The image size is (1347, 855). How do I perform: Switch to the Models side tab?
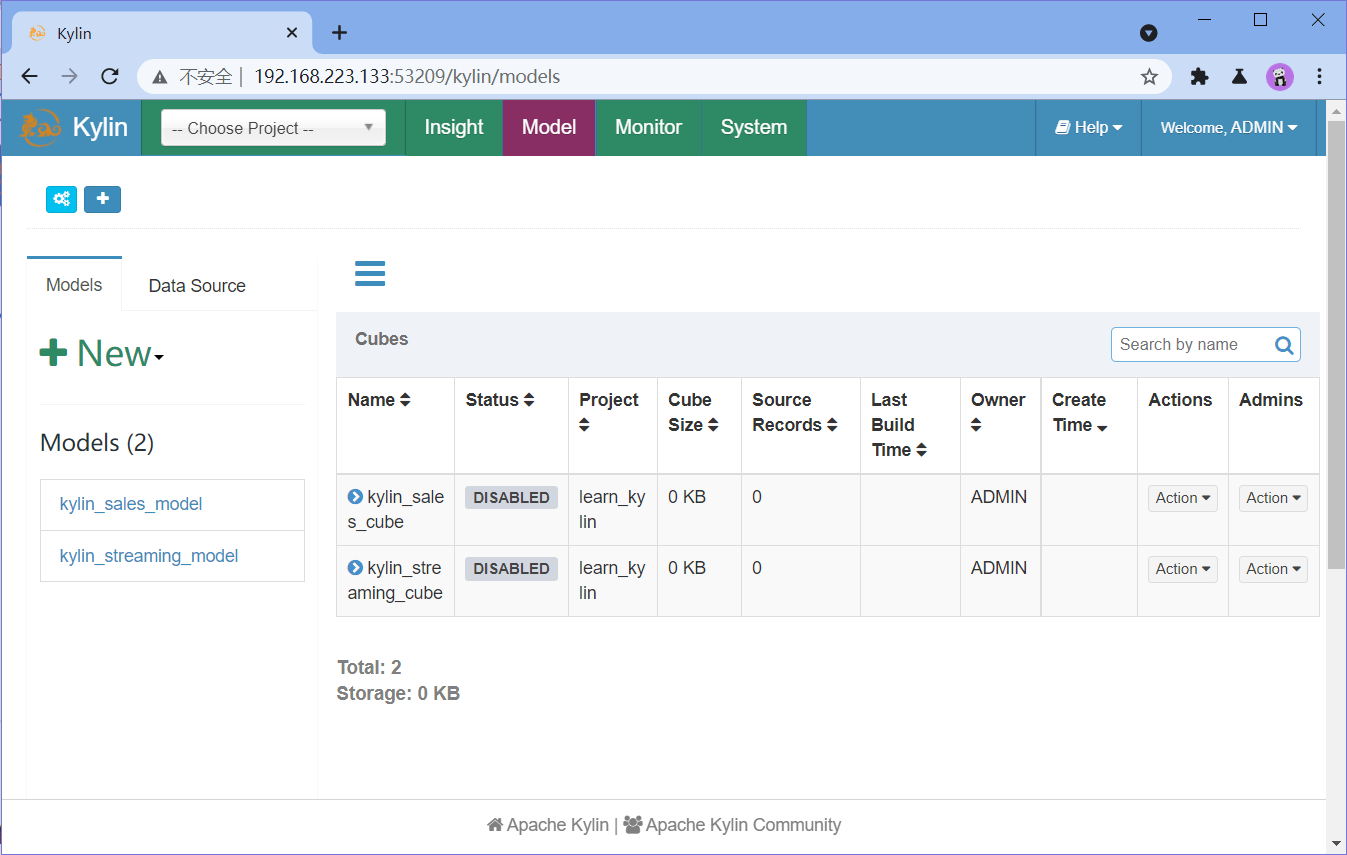(x=74, y=285)
